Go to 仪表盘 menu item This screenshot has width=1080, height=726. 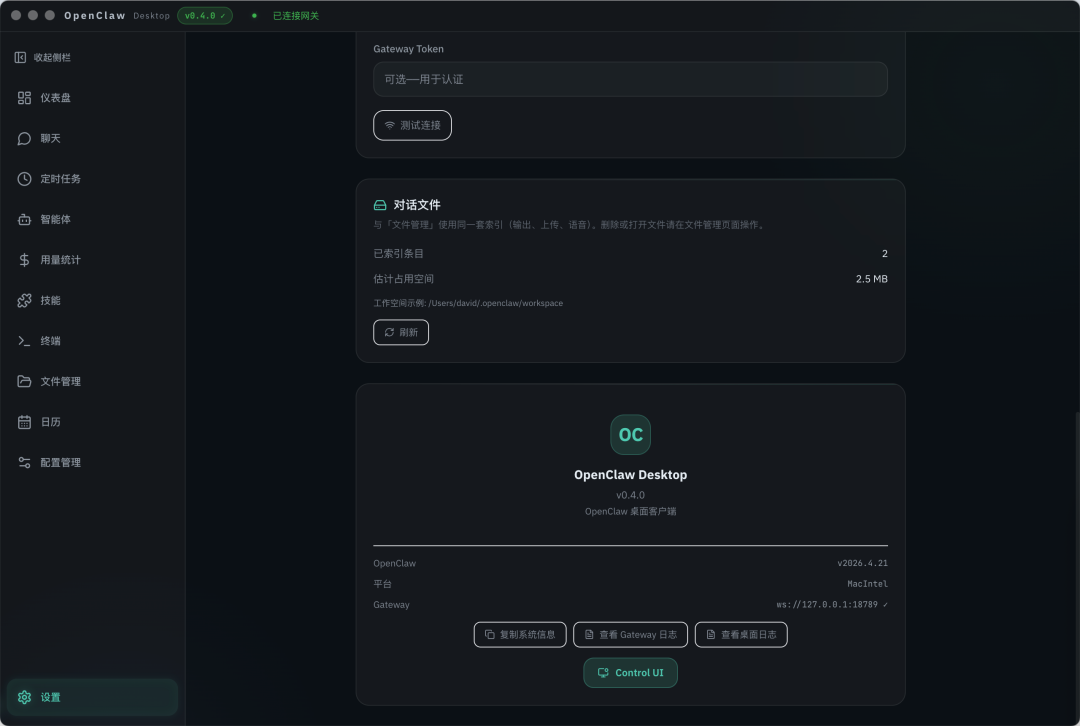point(92,98)
